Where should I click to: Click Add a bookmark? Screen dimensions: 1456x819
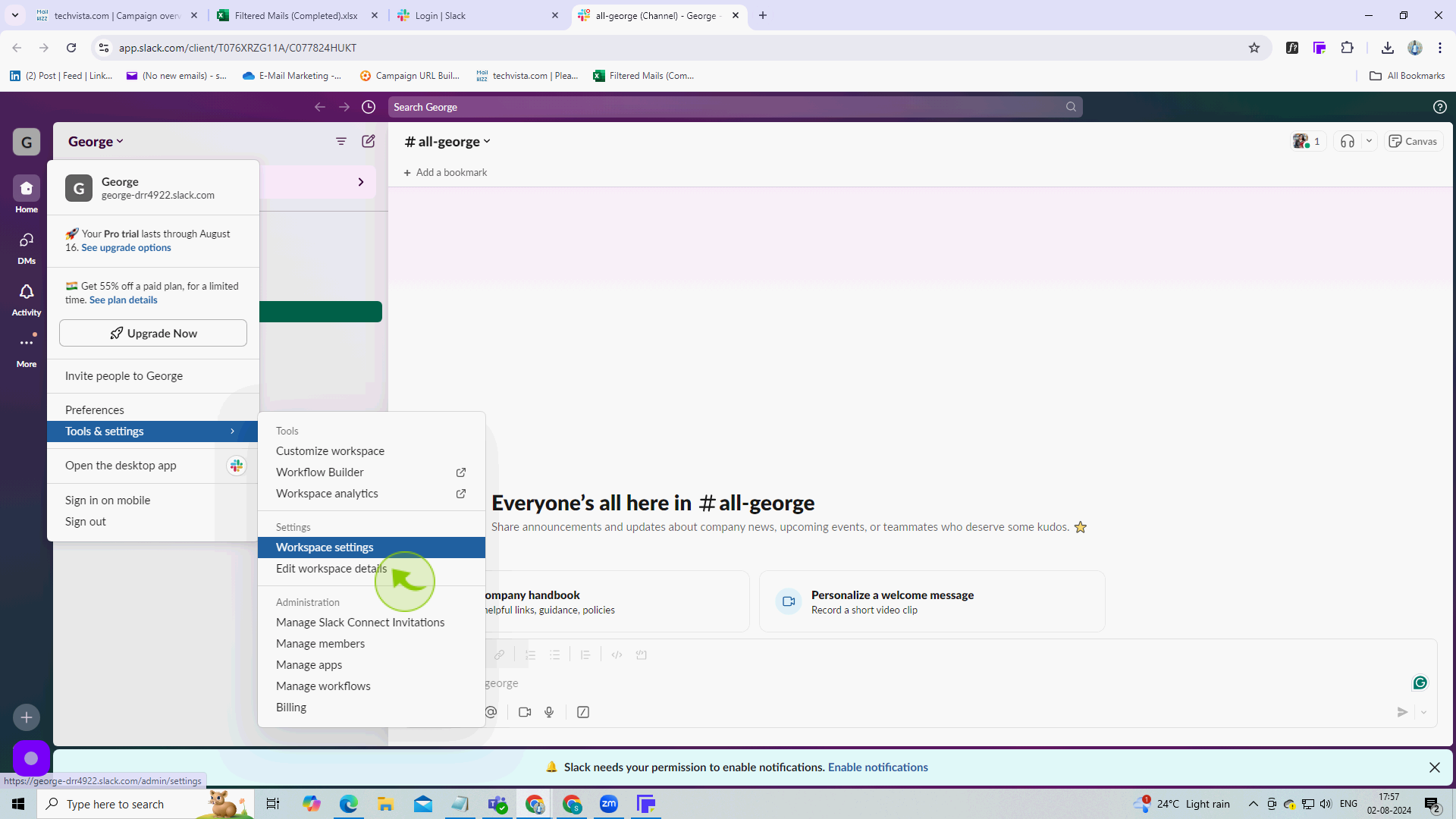pyautogui.click(x=445, y=173)
